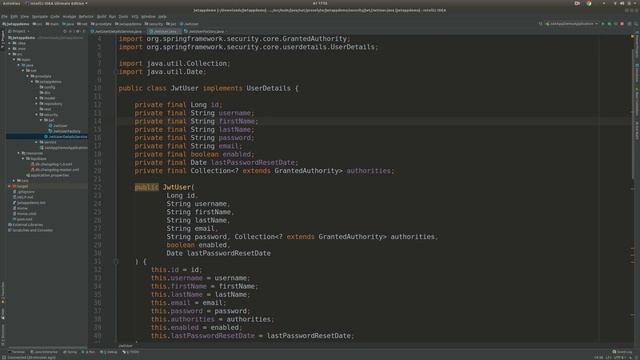Fold the JwtUser constructor at the gutter marker
The height and width of the screenshot is (360, 640).
[x=116, y=262]
